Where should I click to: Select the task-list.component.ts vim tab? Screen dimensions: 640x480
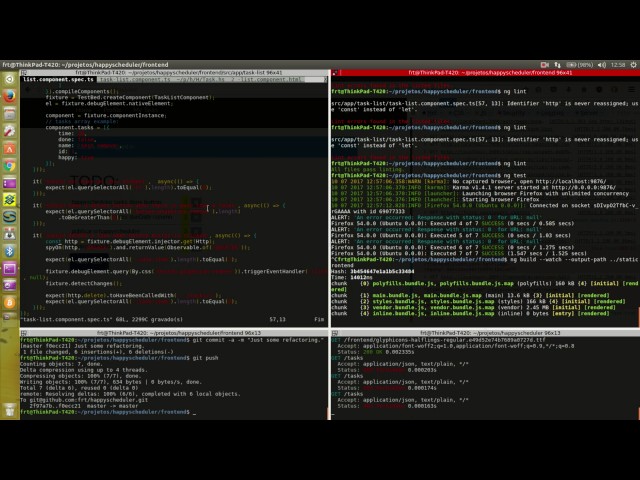click(135, 79)
